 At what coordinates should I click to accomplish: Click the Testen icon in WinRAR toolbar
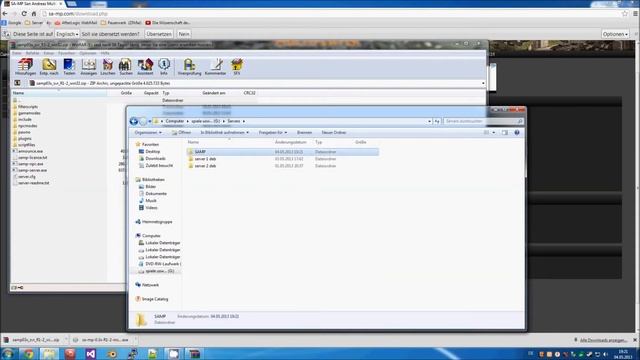tap(69, 67)
